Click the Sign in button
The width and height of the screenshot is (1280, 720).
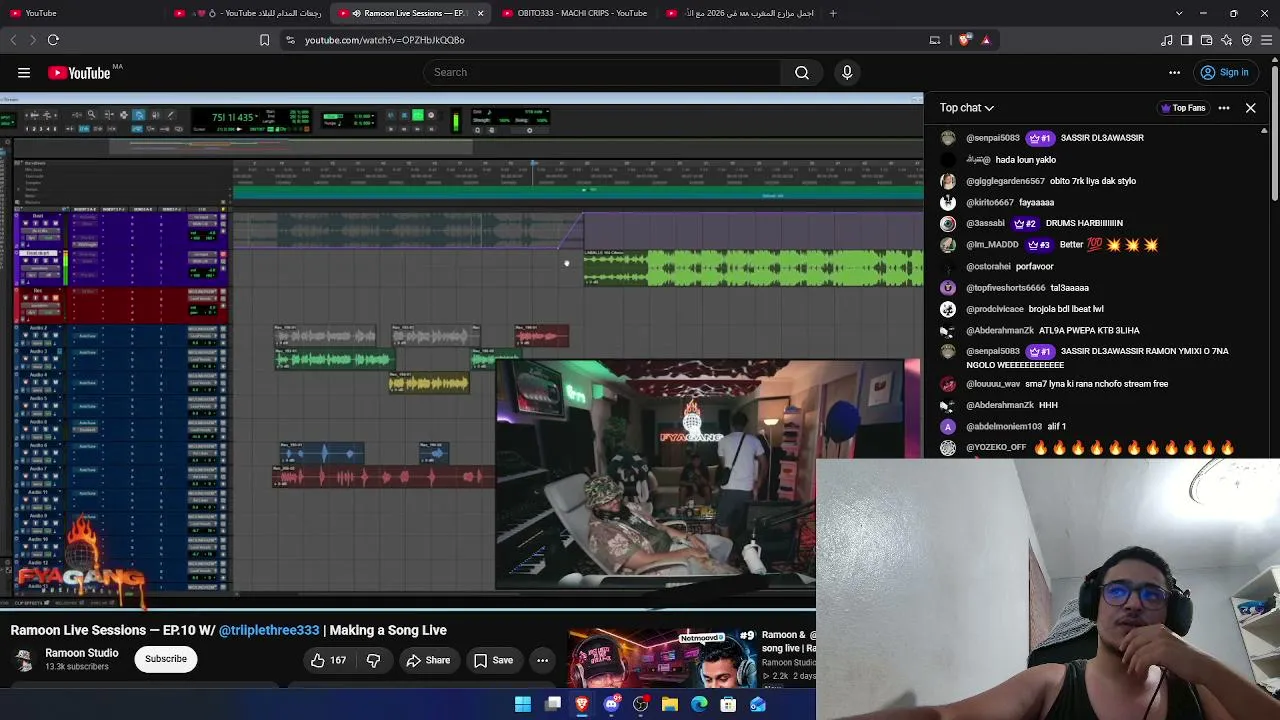tap(1225, 72)
